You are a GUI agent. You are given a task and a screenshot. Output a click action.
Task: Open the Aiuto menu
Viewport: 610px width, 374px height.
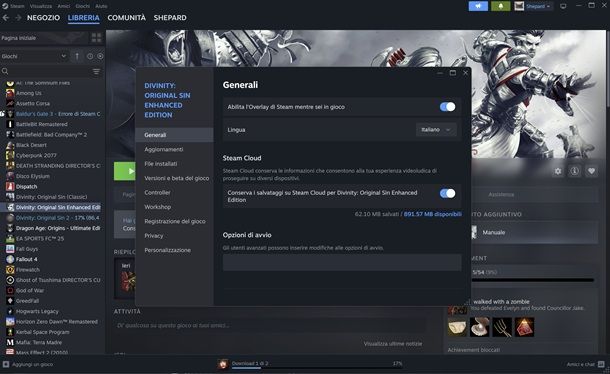click(x=102, y=6)
